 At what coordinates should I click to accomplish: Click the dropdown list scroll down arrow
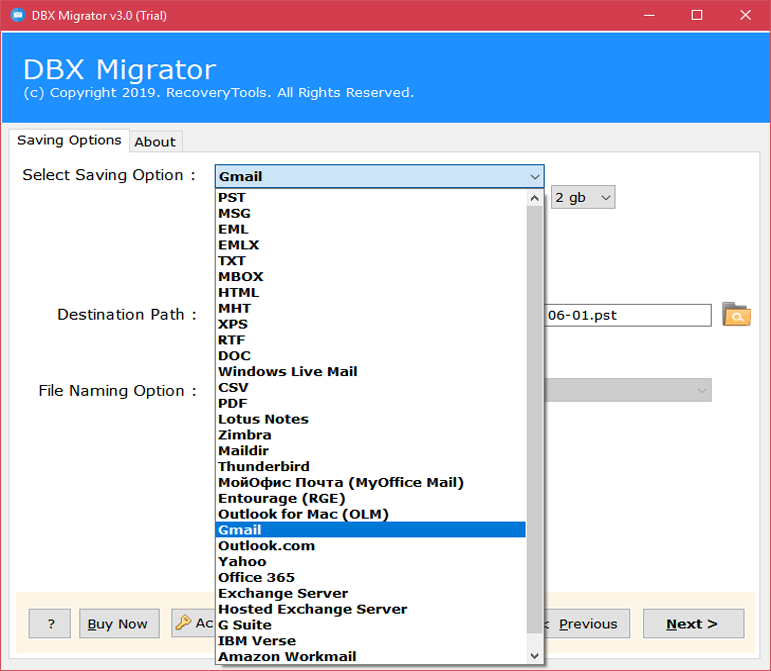click(x=534, y=656)
